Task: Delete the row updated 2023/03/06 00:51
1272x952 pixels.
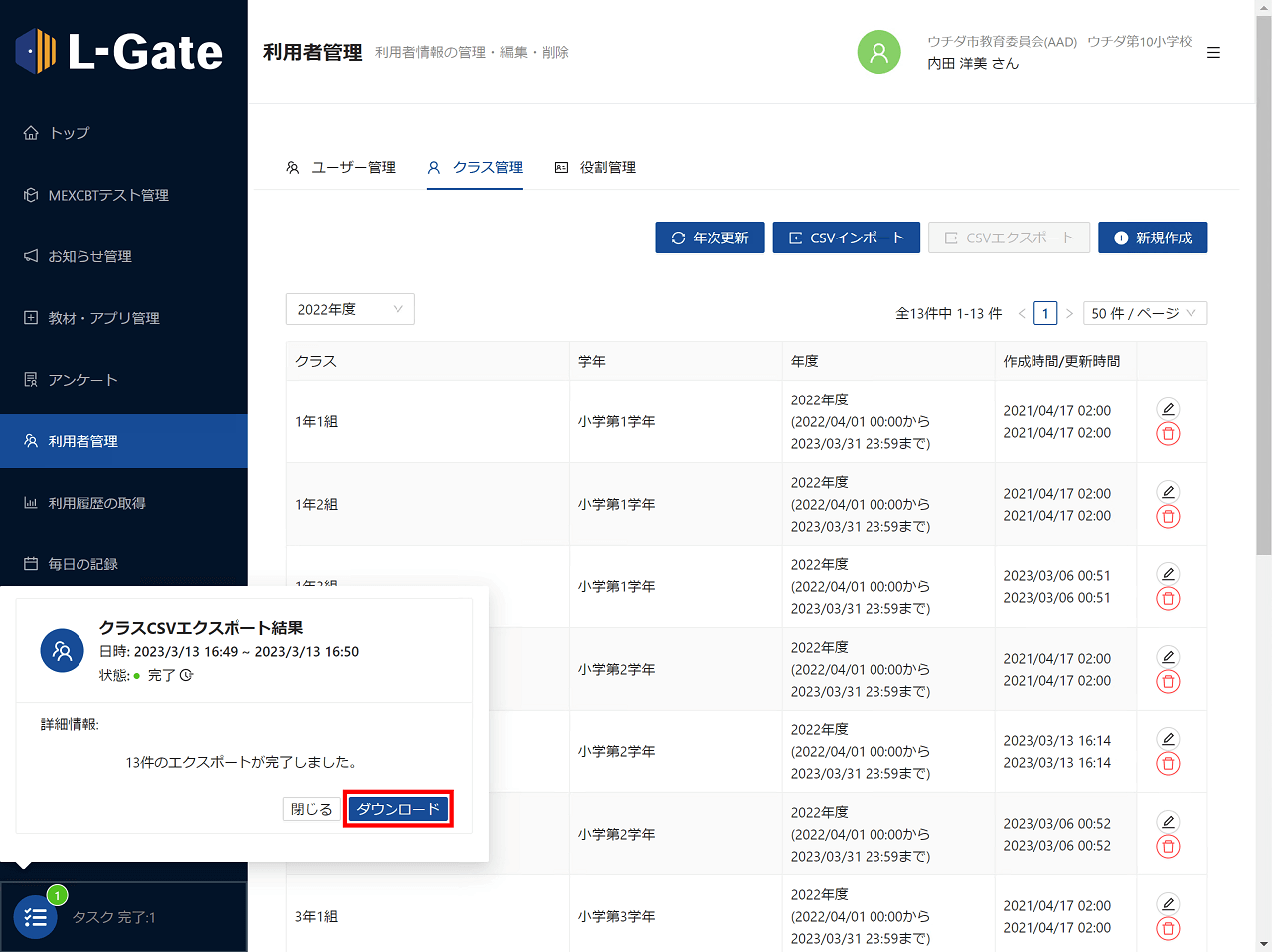Action: point(1169,598)
